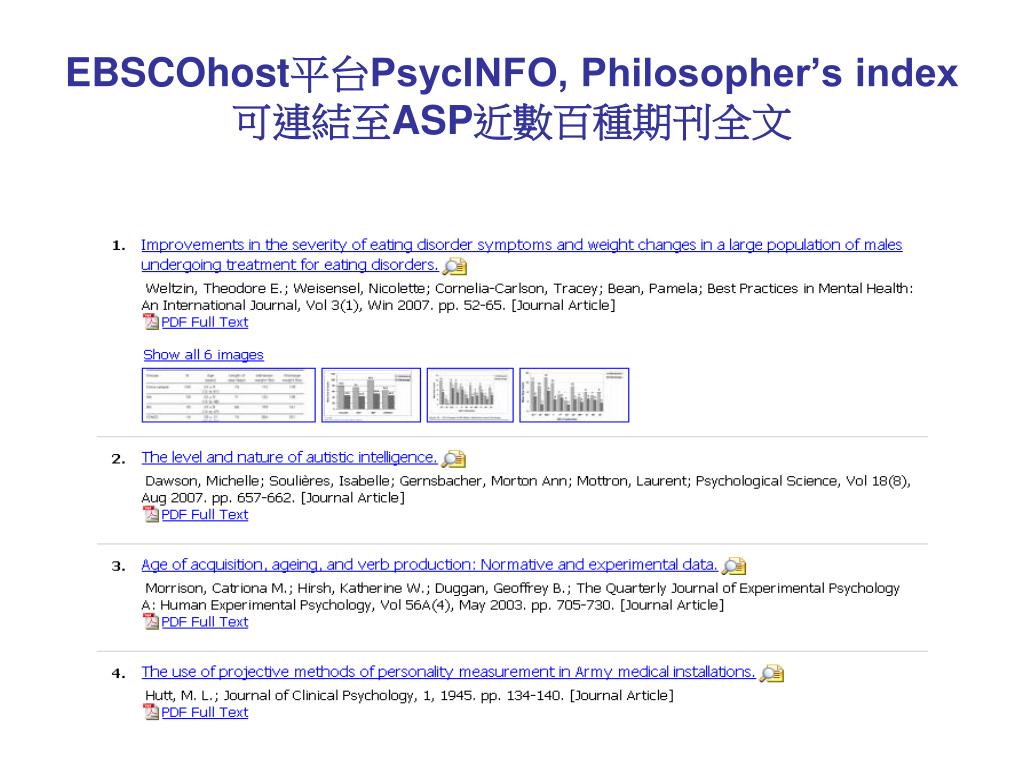The height and width of the screenshot is (768, 1024).
Task: Click PDF icon under Hutt article
Action: (x=151, y=712)
